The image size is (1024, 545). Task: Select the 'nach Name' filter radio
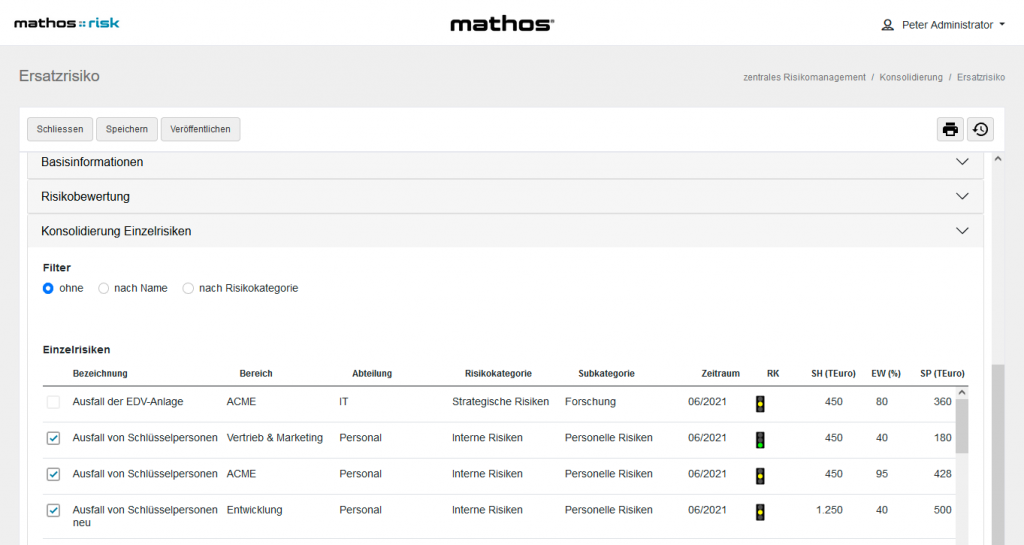pyautogui.click(x=103, y=288)
